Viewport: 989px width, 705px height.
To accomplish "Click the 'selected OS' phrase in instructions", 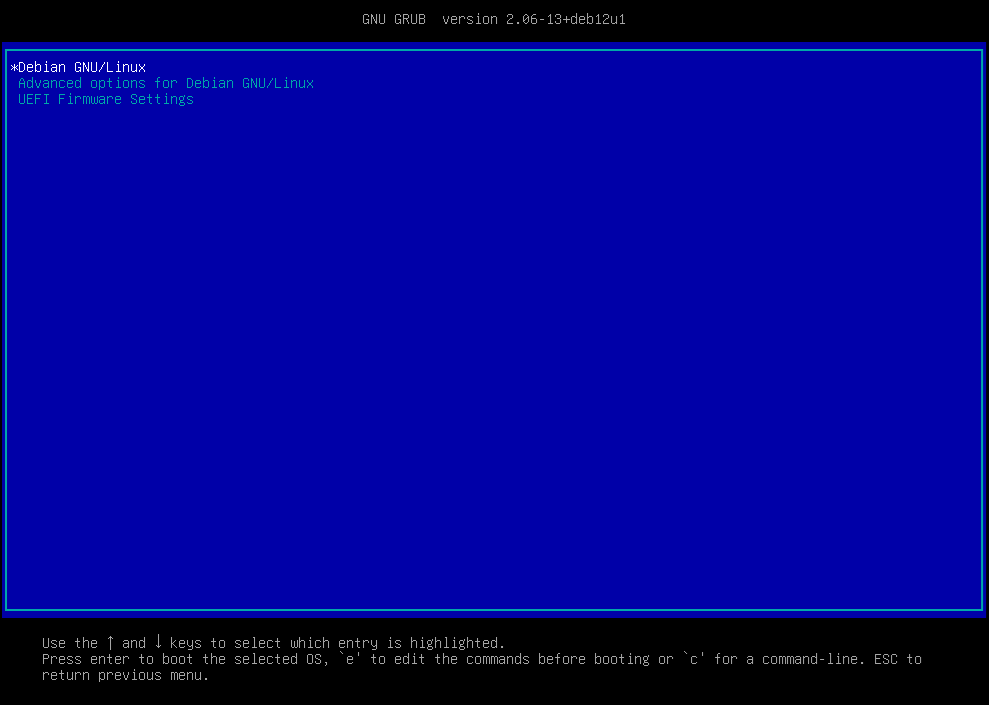I will pos(282,659).
